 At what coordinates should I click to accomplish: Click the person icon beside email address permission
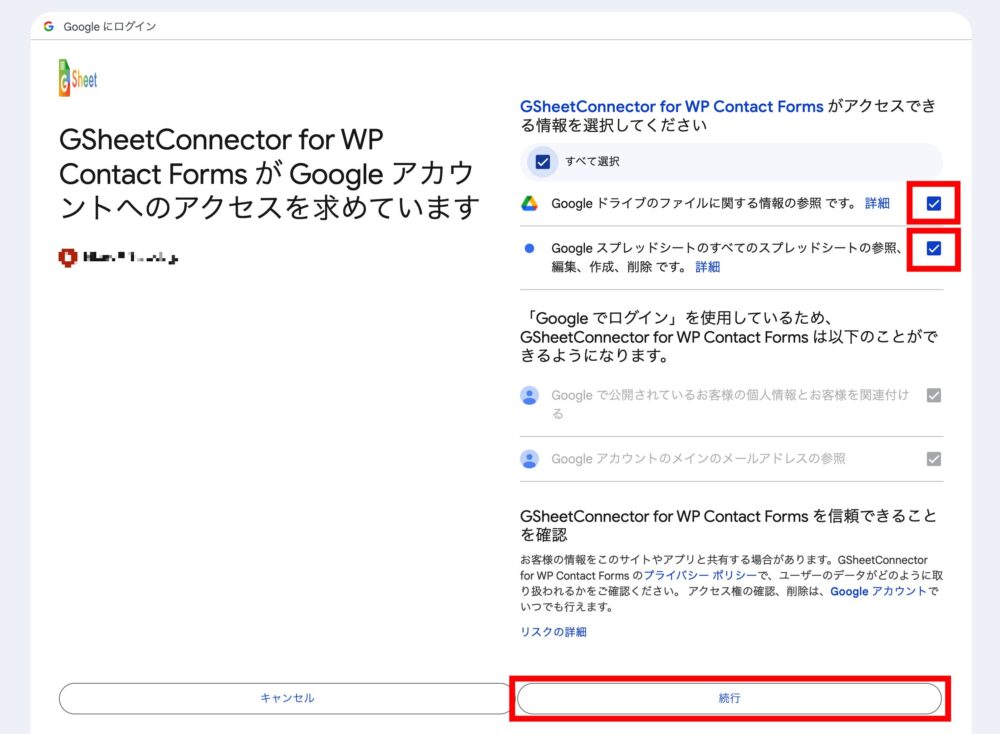point(529,459)
